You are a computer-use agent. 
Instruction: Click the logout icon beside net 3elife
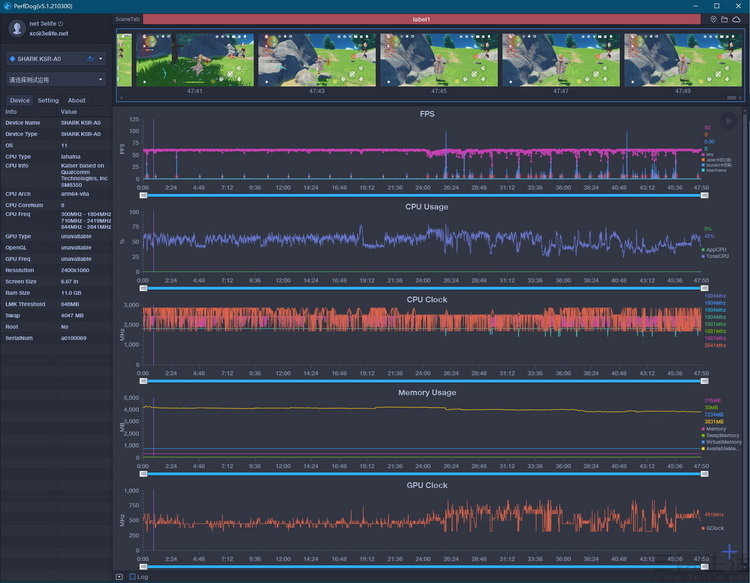point(62,23)
